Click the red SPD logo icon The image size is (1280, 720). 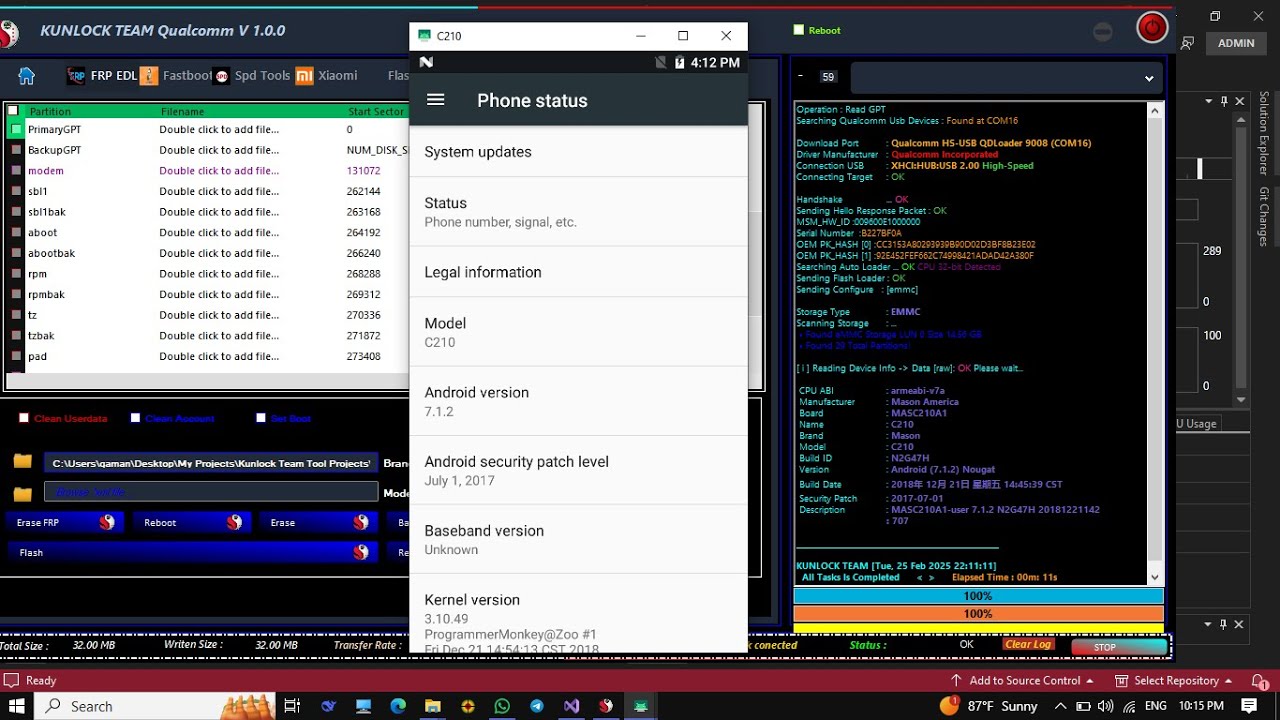pos(222,76)
